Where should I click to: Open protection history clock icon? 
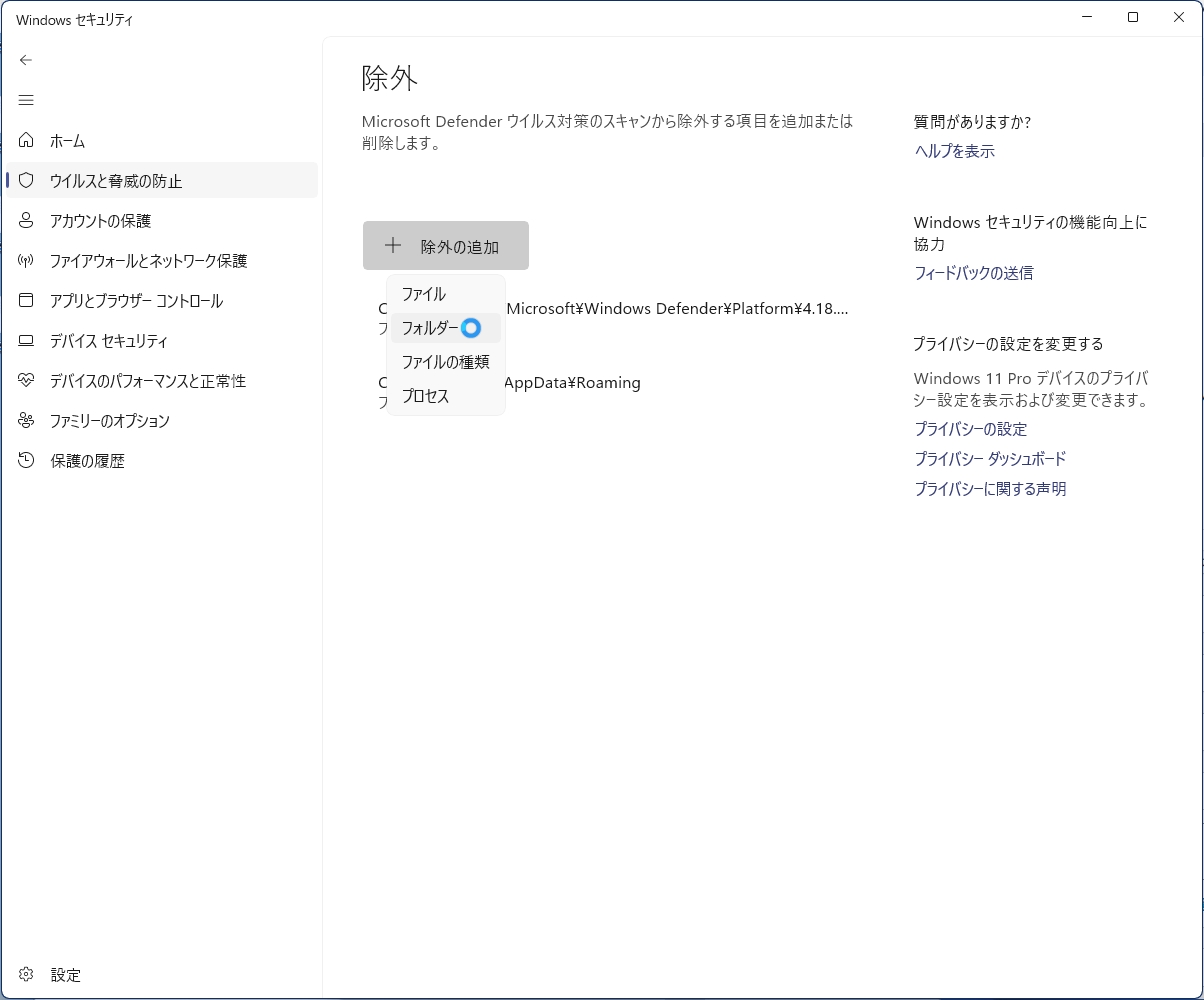tap(27, 461)
